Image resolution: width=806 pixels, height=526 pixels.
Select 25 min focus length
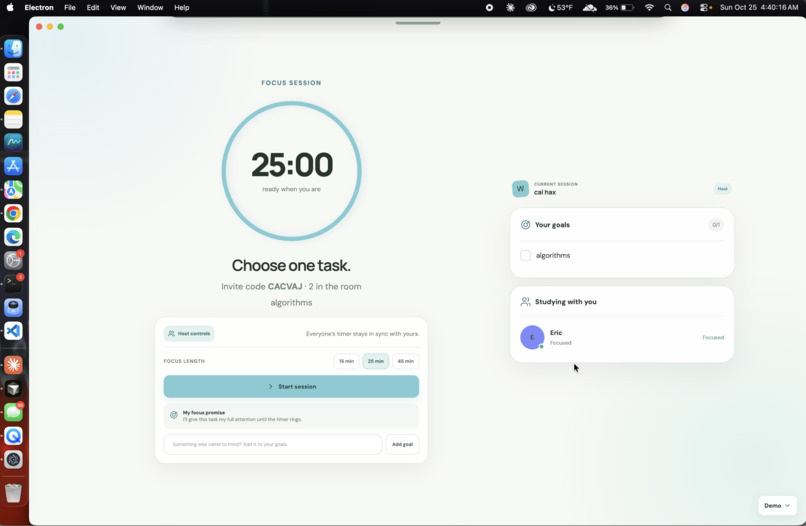click(x=376, y=361)
